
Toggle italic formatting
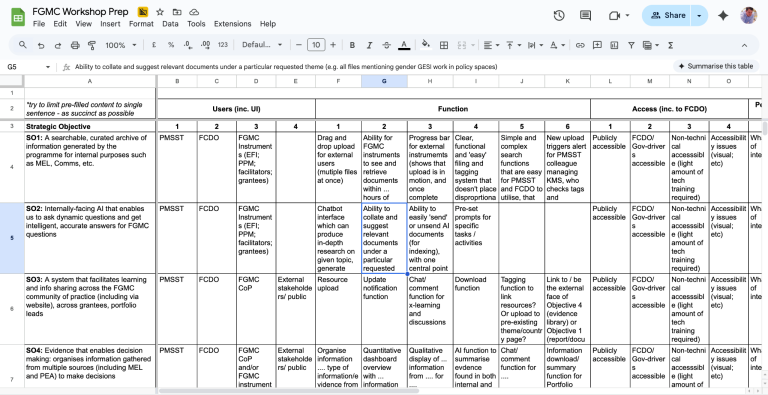pos(369,45)
